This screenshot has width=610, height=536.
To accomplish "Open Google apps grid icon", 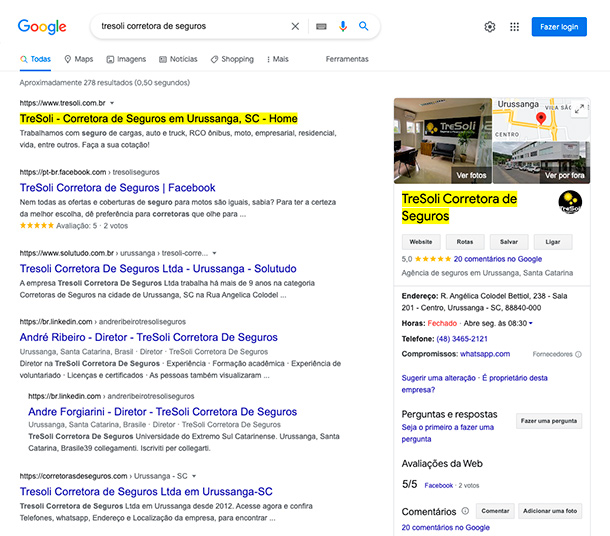I will (514, 26).
